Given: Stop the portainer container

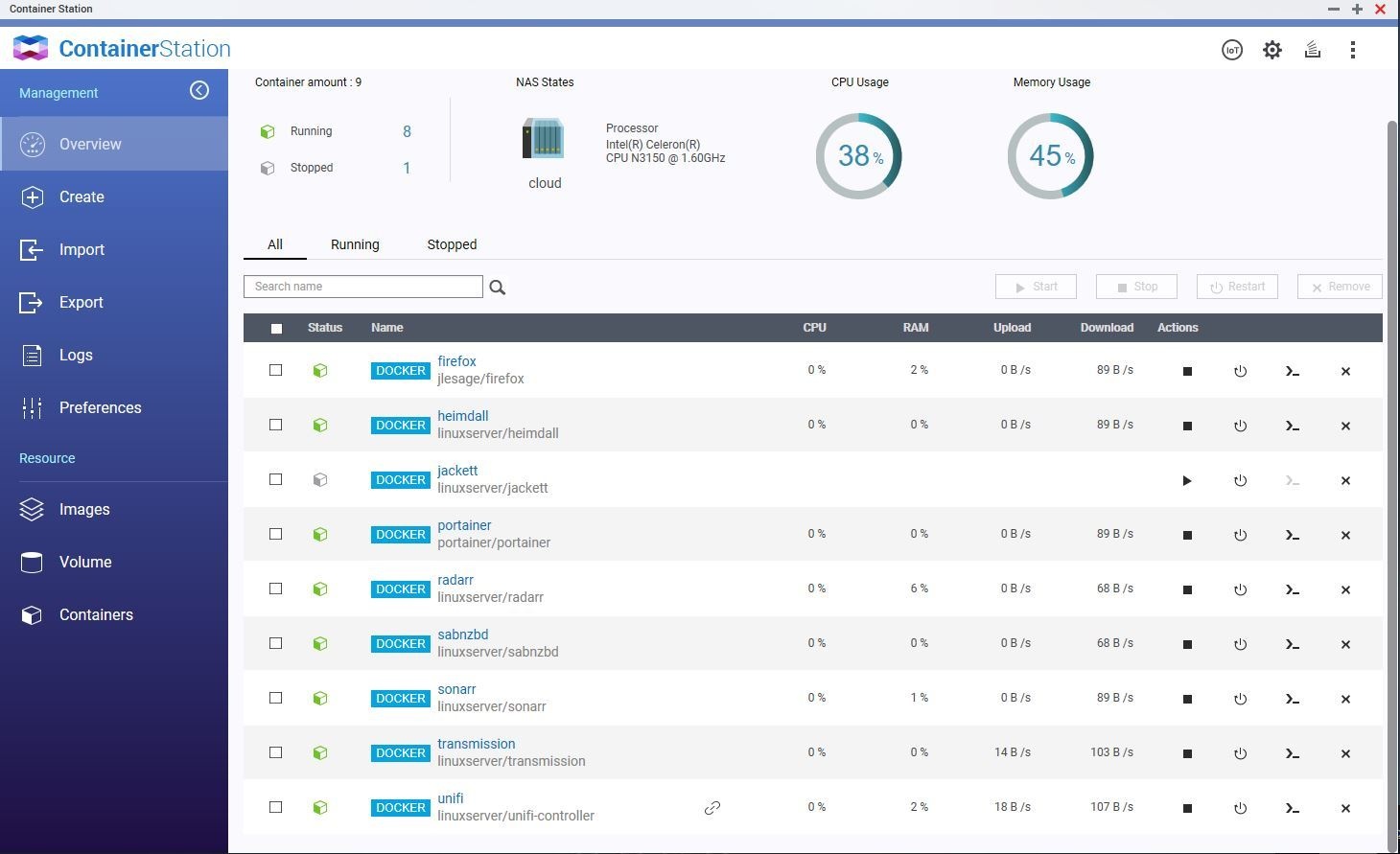Looking at the screenshot, I should coord(1187,535).
